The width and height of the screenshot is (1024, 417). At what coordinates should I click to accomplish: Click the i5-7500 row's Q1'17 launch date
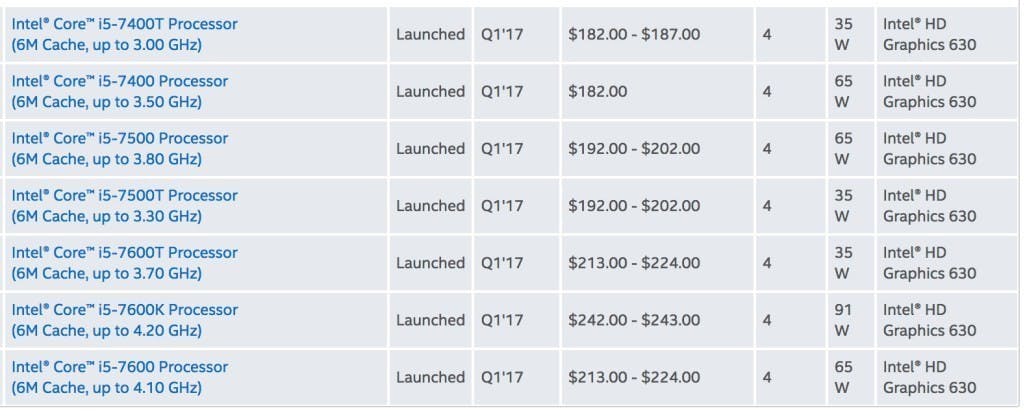click(502, 148)
